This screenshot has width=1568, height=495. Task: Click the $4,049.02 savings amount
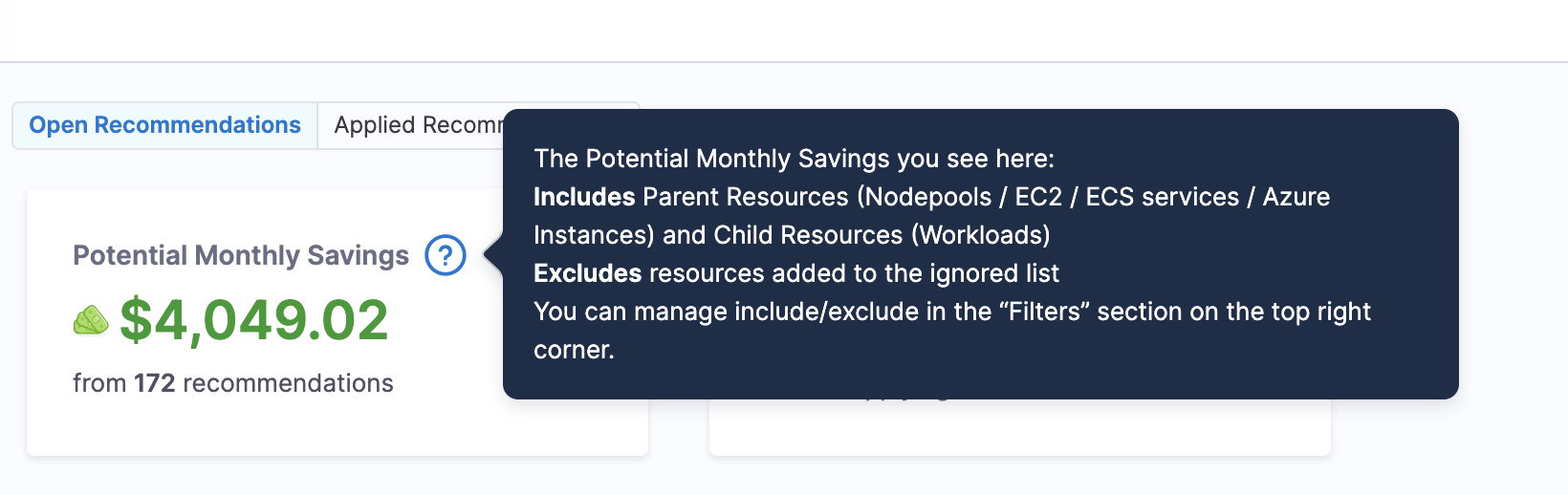[254, 320]
